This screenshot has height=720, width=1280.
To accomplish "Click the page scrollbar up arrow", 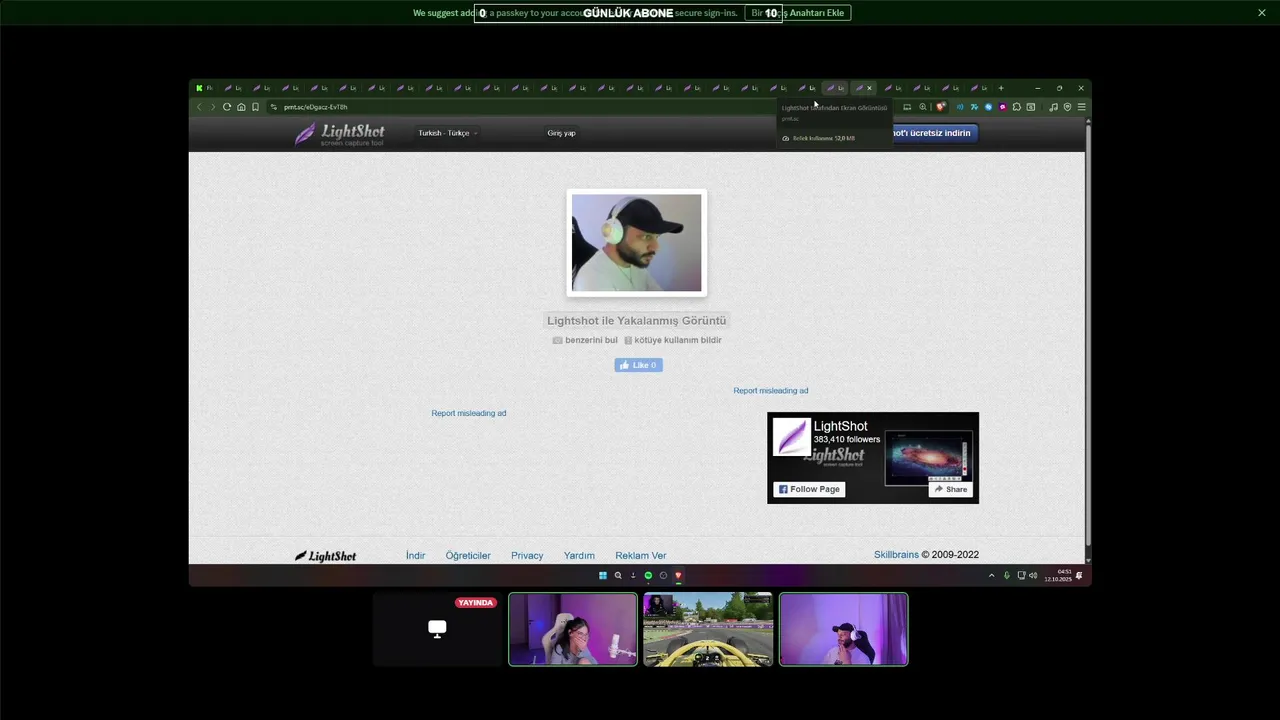I will [x=1088, y=121].
